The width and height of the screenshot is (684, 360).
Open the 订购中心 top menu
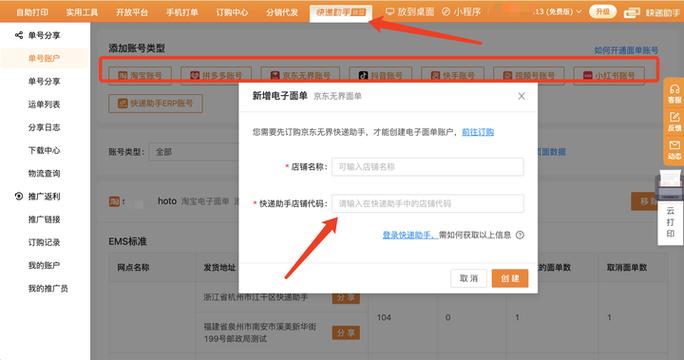(x=232, y=12)
